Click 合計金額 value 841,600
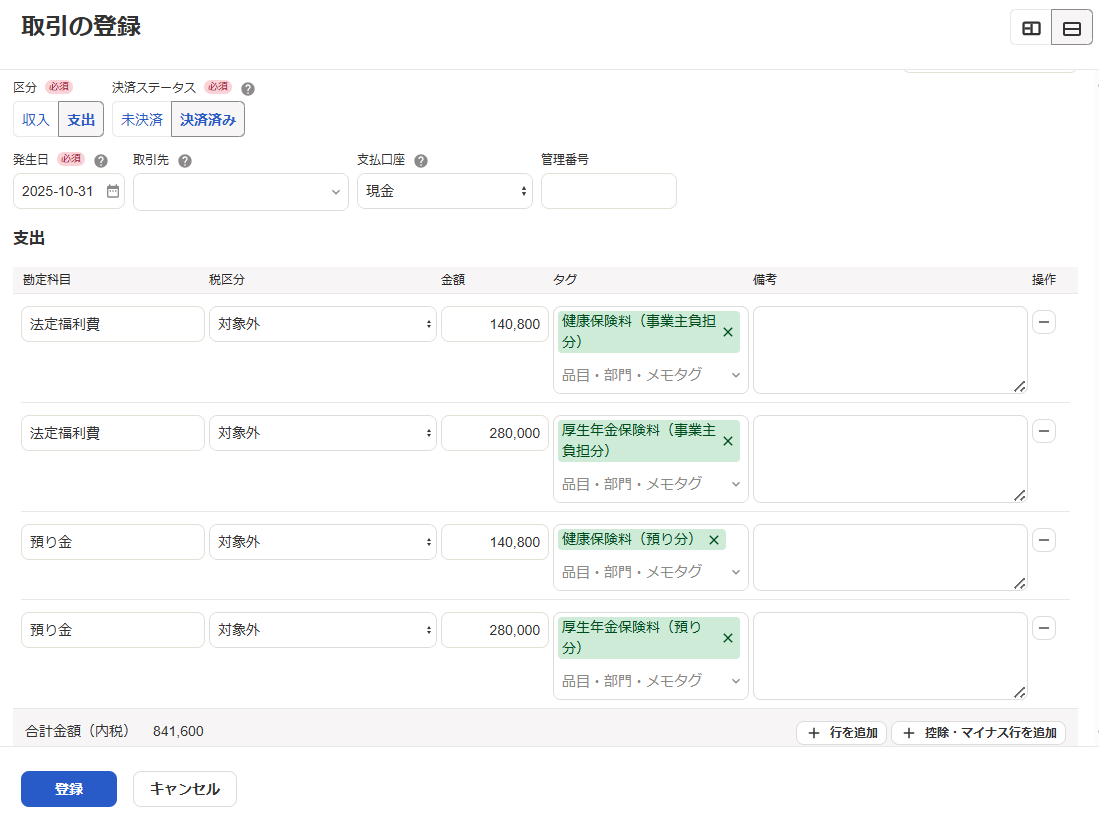The image size is (1099, 815). [178, 732]
